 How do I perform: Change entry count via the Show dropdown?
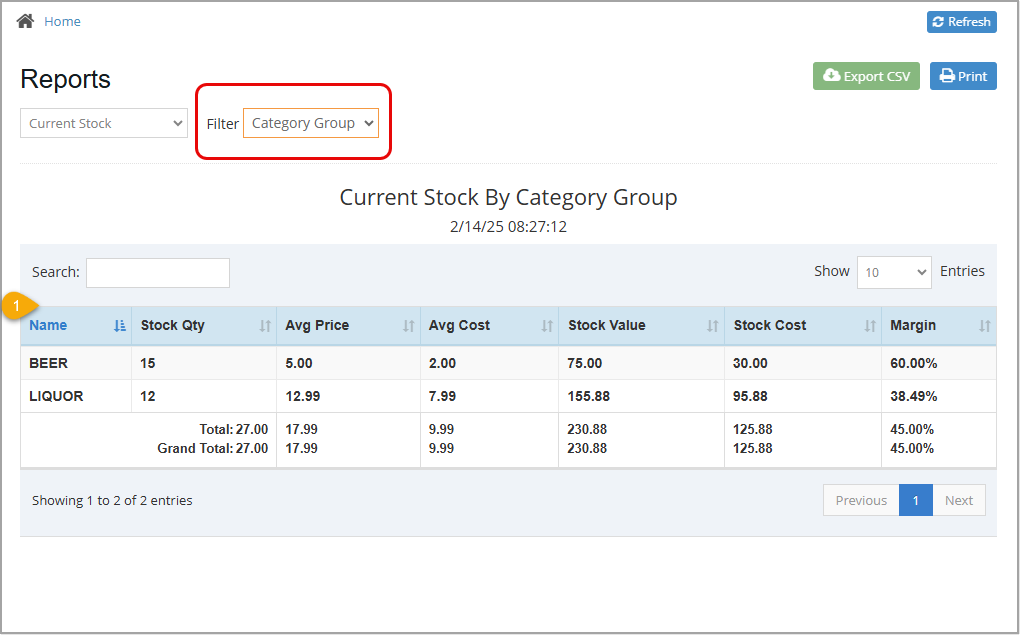coord(893,271)
